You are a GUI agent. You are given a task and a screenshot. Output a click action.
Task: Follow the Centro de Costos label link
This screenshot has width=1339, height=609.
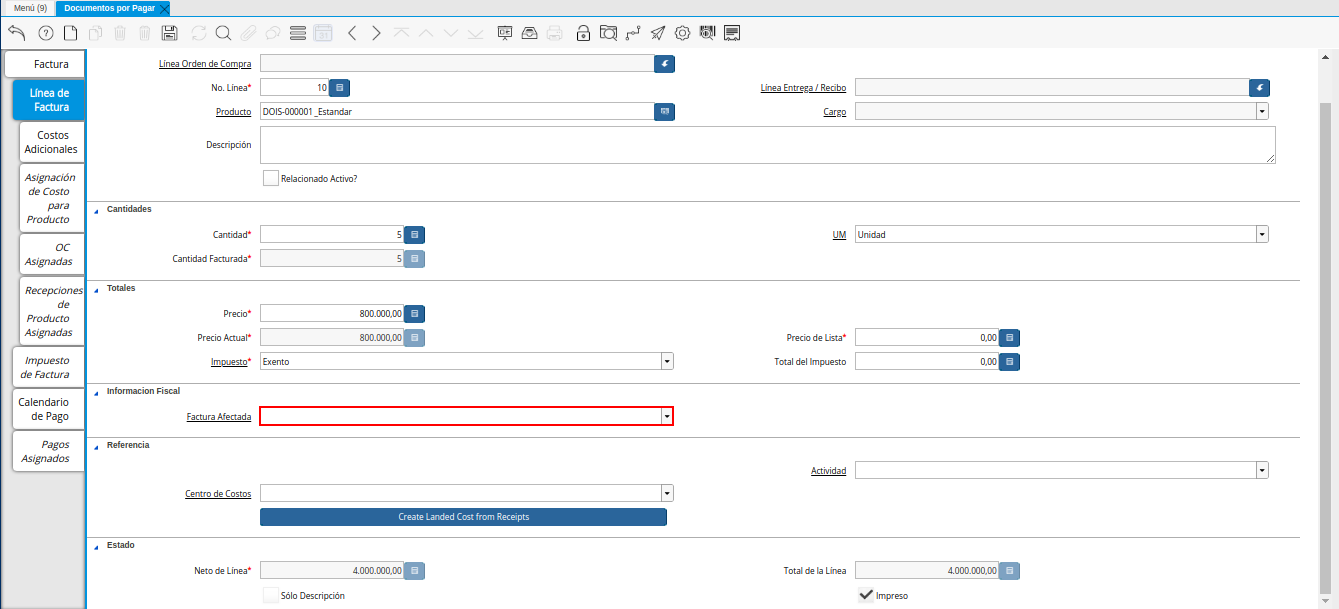click(x=218, y=494)
